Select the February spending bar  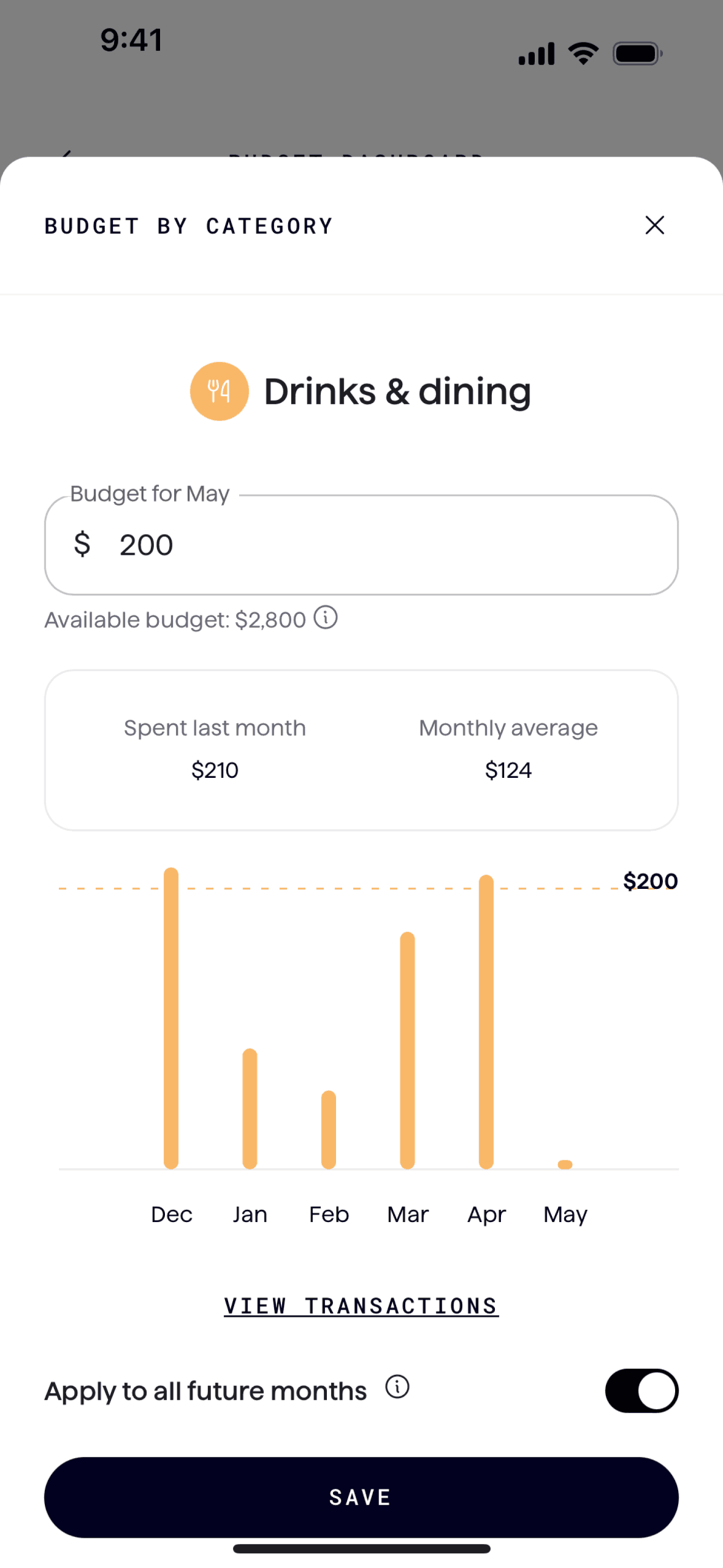[329, 1129]
